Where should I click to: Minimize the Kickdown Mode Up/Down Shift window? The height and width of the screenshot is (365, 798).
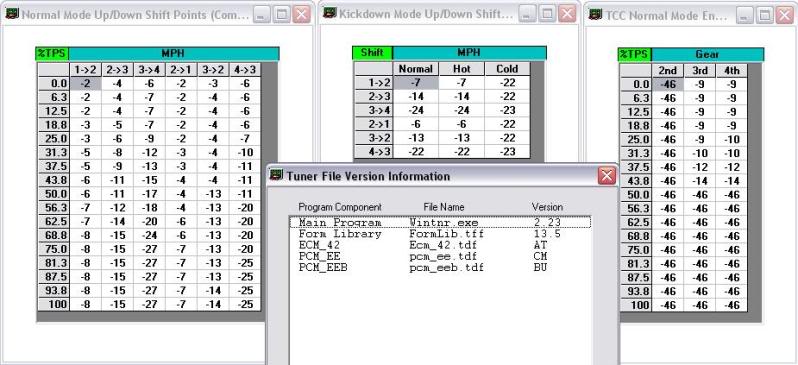click(x=527, y=14)
